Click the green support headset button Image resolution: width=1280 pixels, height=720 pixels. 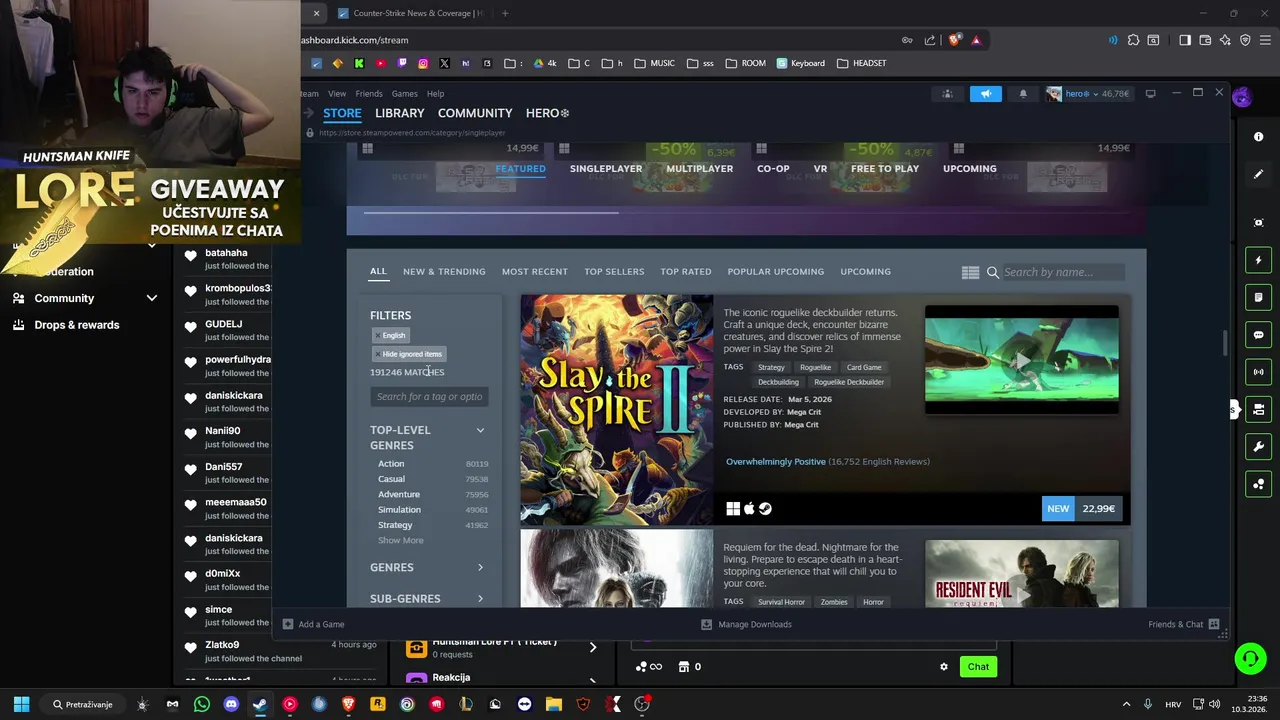click(x=1250, y=658)
